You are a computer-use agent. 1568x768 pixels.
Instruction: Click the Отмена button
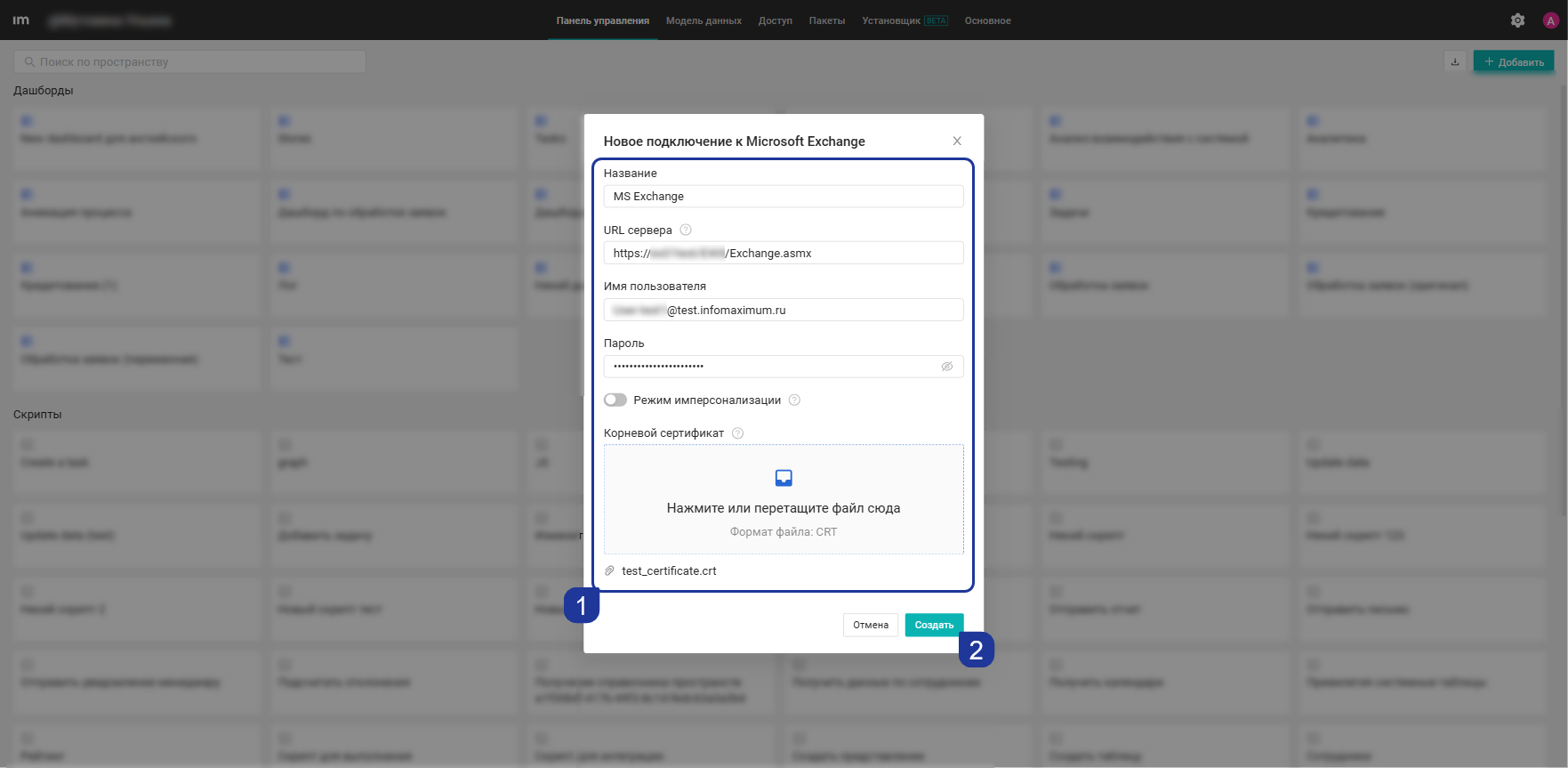(x=871, y=625)
